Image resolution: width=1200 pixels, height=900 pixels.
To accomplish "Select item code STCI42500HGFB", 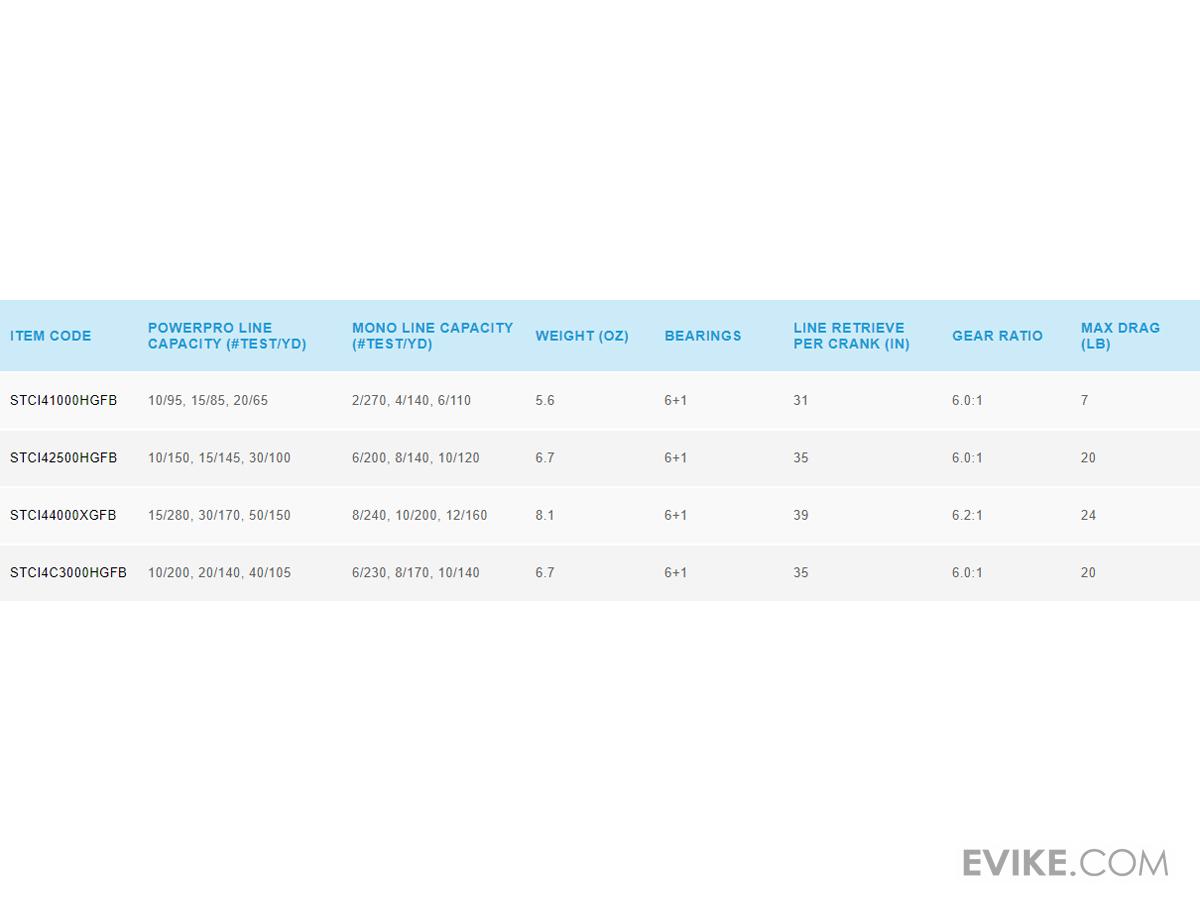I will (x=64, y=458).
